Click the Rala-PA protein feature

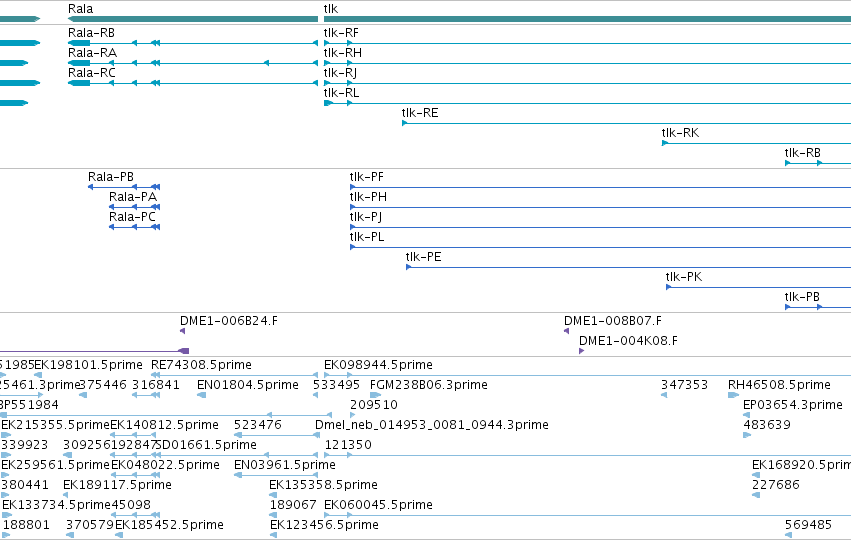tap(134, 207)
